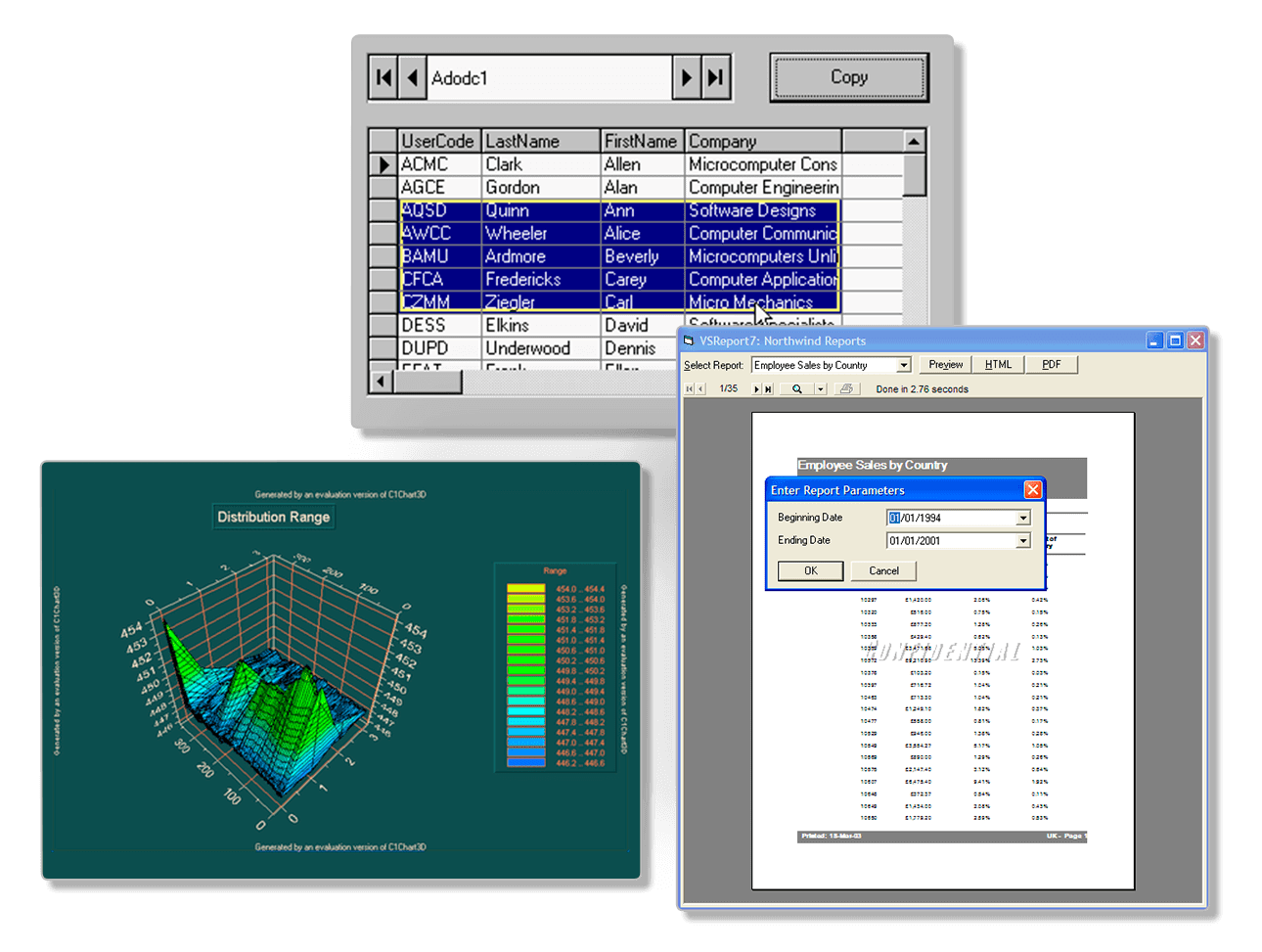
Task: Expand the Beginning Date dropdown
Action: point(1023,518)
